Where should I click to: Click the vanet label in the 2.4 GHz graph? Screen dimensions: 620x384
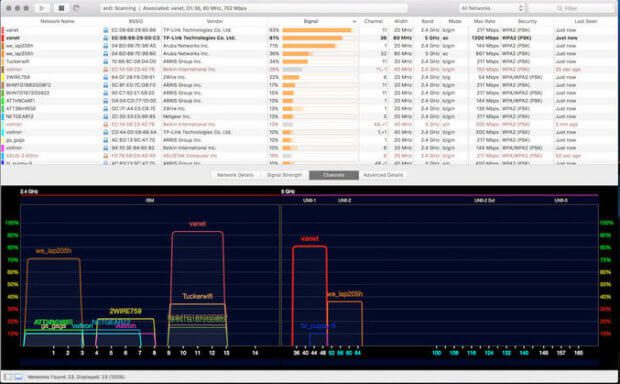pos(197,224)
